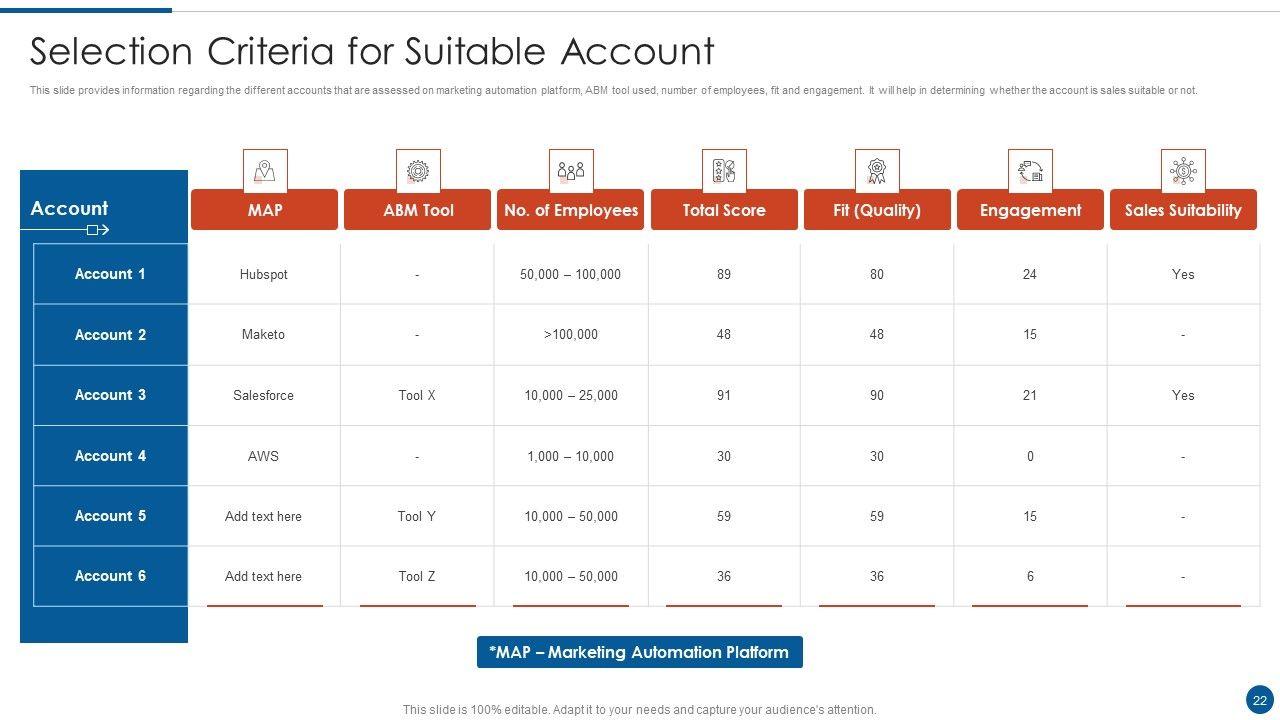Image resolution: width=1280 pixels, height=720 pixels.
Task: Select the MAP column header
Action: point(265,210)
